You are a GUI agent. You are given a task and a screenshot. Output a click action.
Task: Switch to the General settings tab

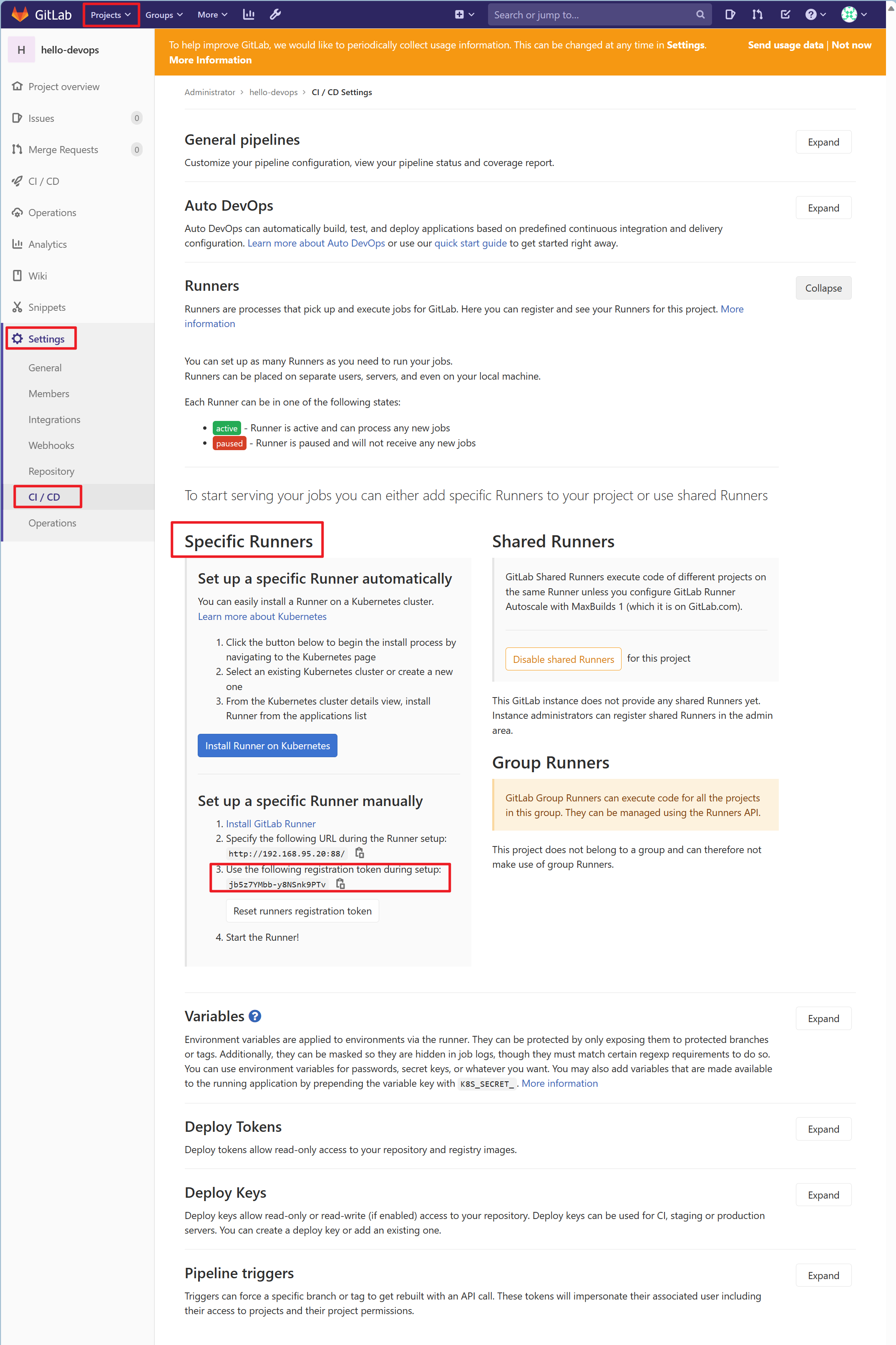click(45, 368)
